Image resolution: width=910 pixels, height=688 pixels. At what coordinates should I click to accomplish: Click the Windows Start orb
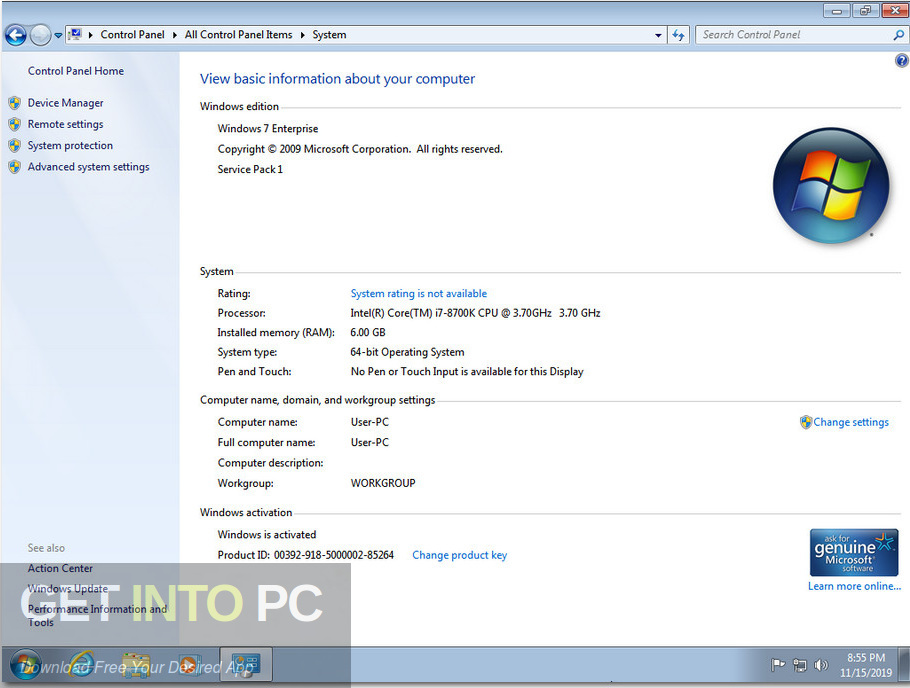[26, 666]
